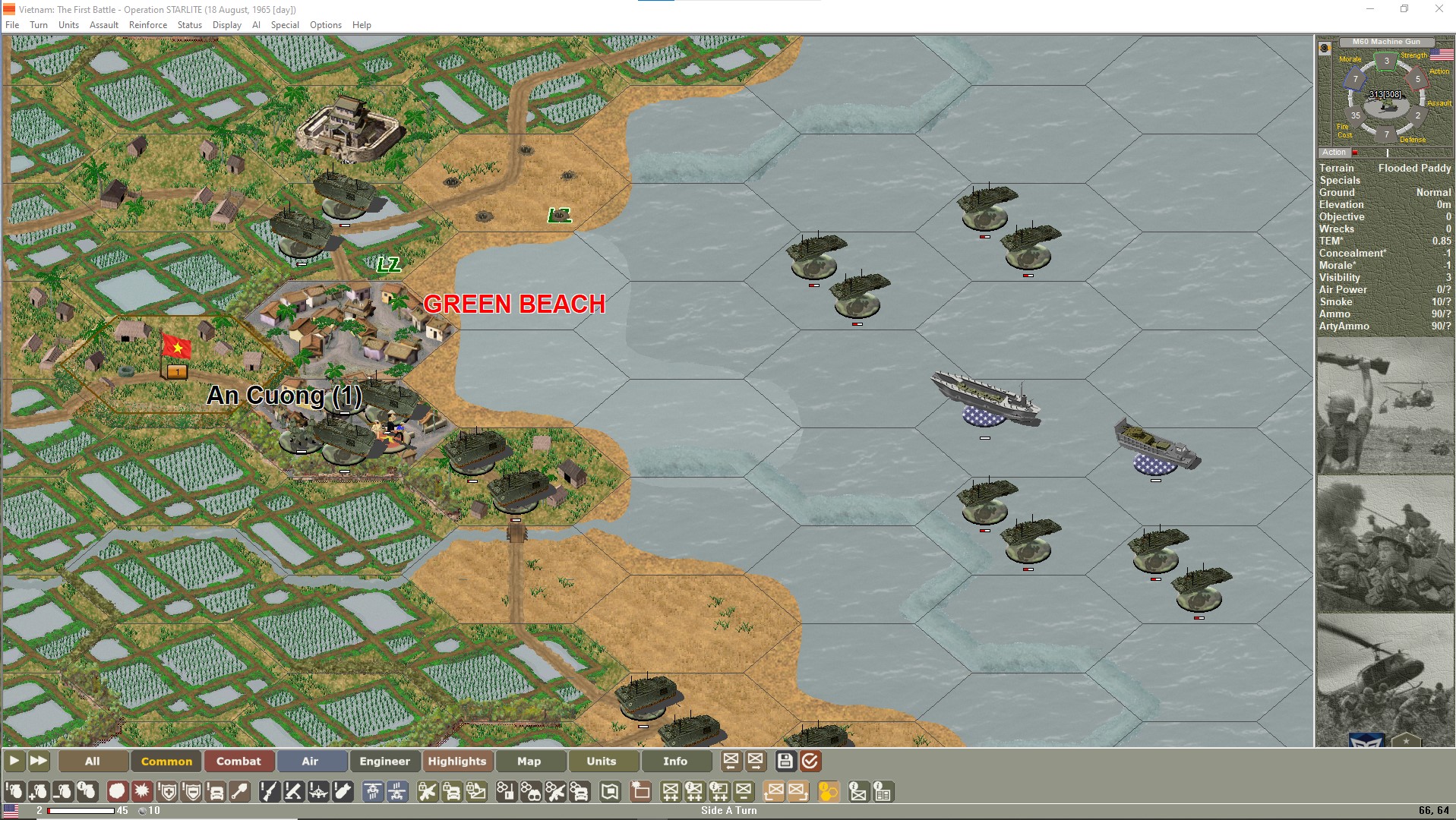Click the next unit icon with right arrow

point(756,761)
